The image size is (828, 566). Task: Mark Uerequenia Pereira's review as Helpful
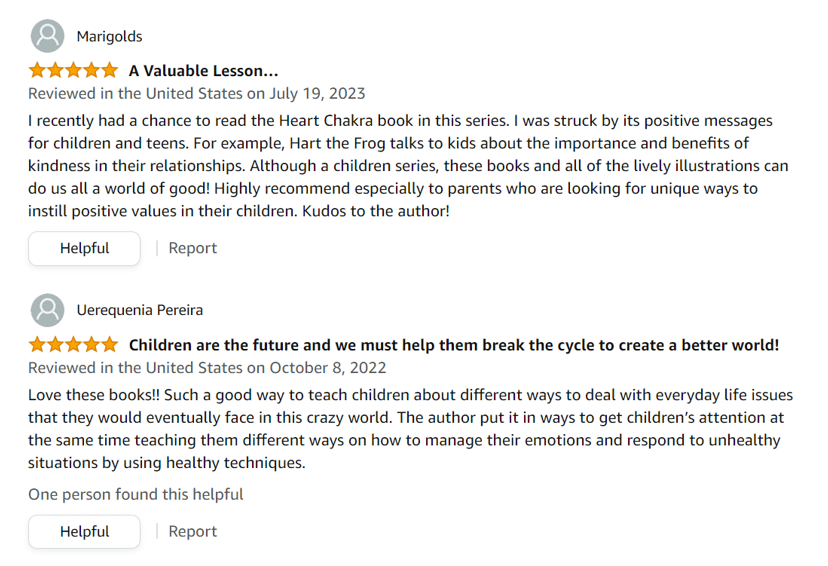click(x=84, y=532)
